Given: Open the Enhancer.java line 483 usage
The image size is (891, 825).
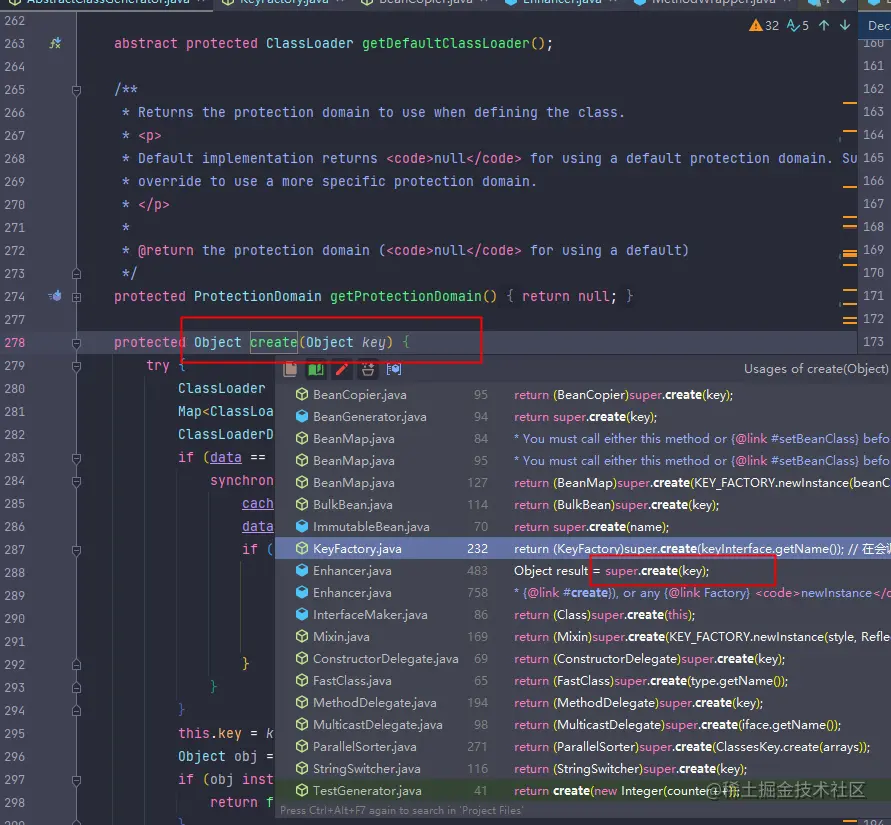Looking at the screenshot, I should (583, 570).
